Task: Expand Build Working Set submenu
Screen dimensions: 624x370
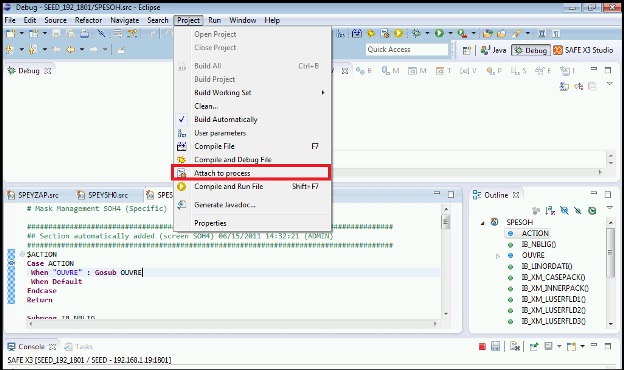Action: click(x=252, y=93)
